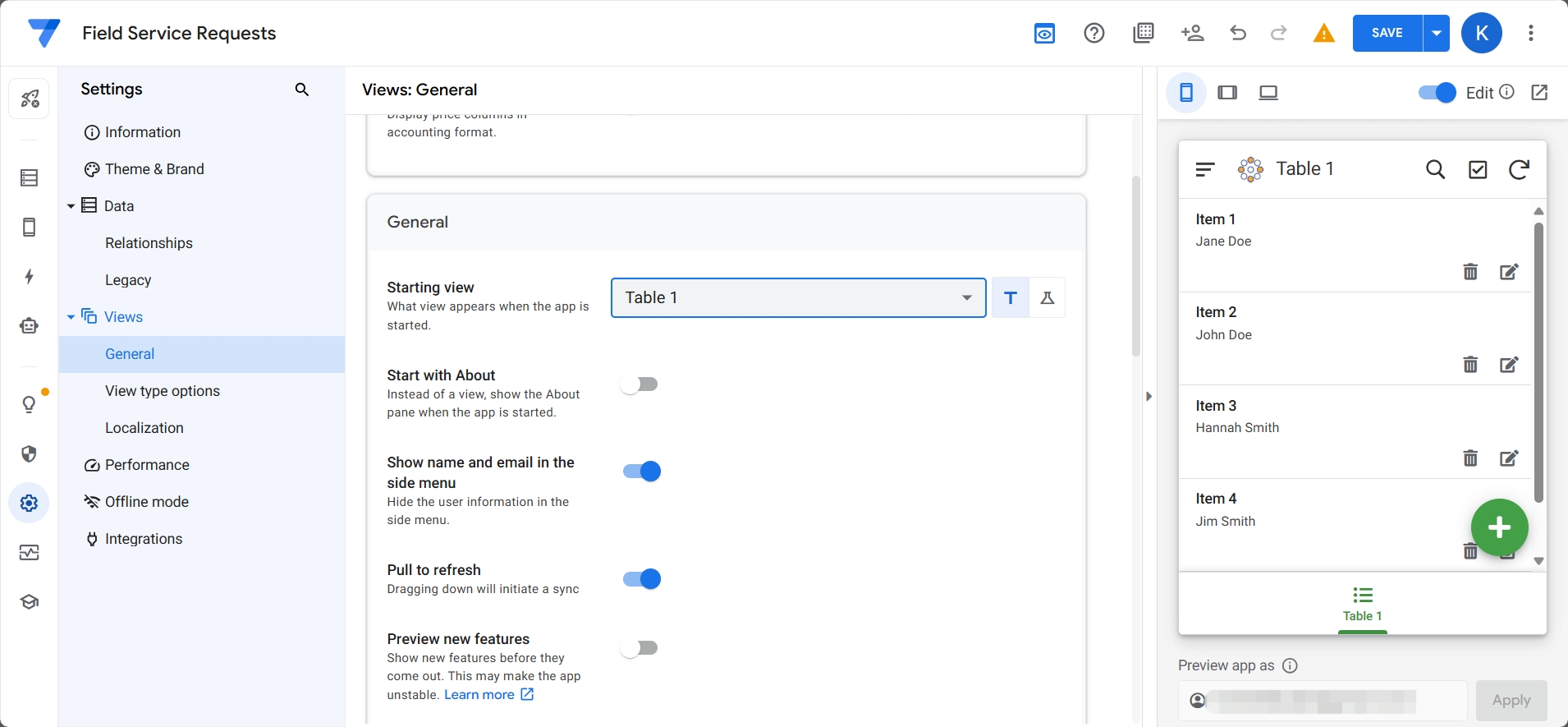Open the data table viewer icon in header
1568x727 pixels.
click(x=1144, y=33)
